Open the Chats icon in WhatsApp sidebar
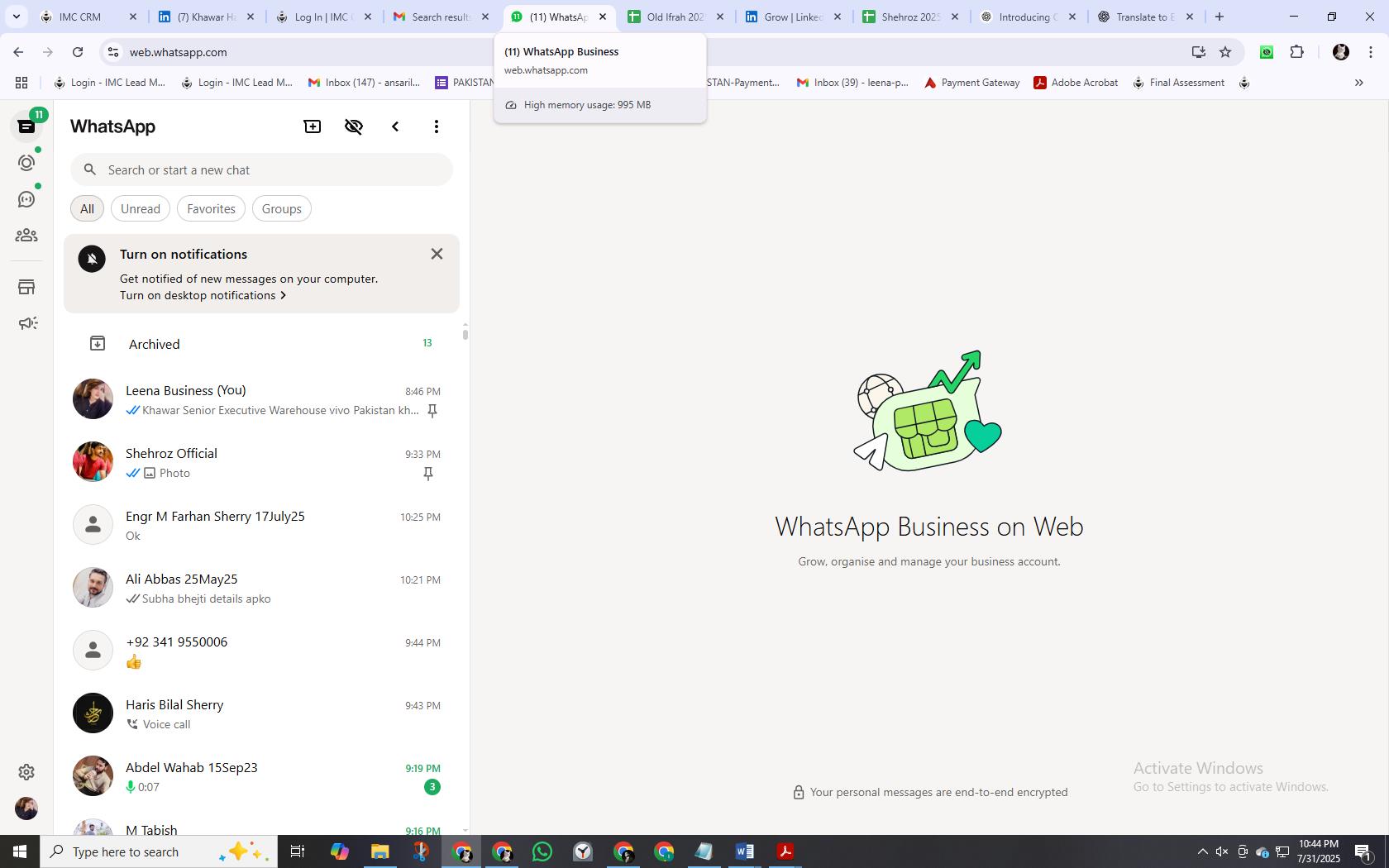Viewport: 1389px width, 868px height. (26, 126)
